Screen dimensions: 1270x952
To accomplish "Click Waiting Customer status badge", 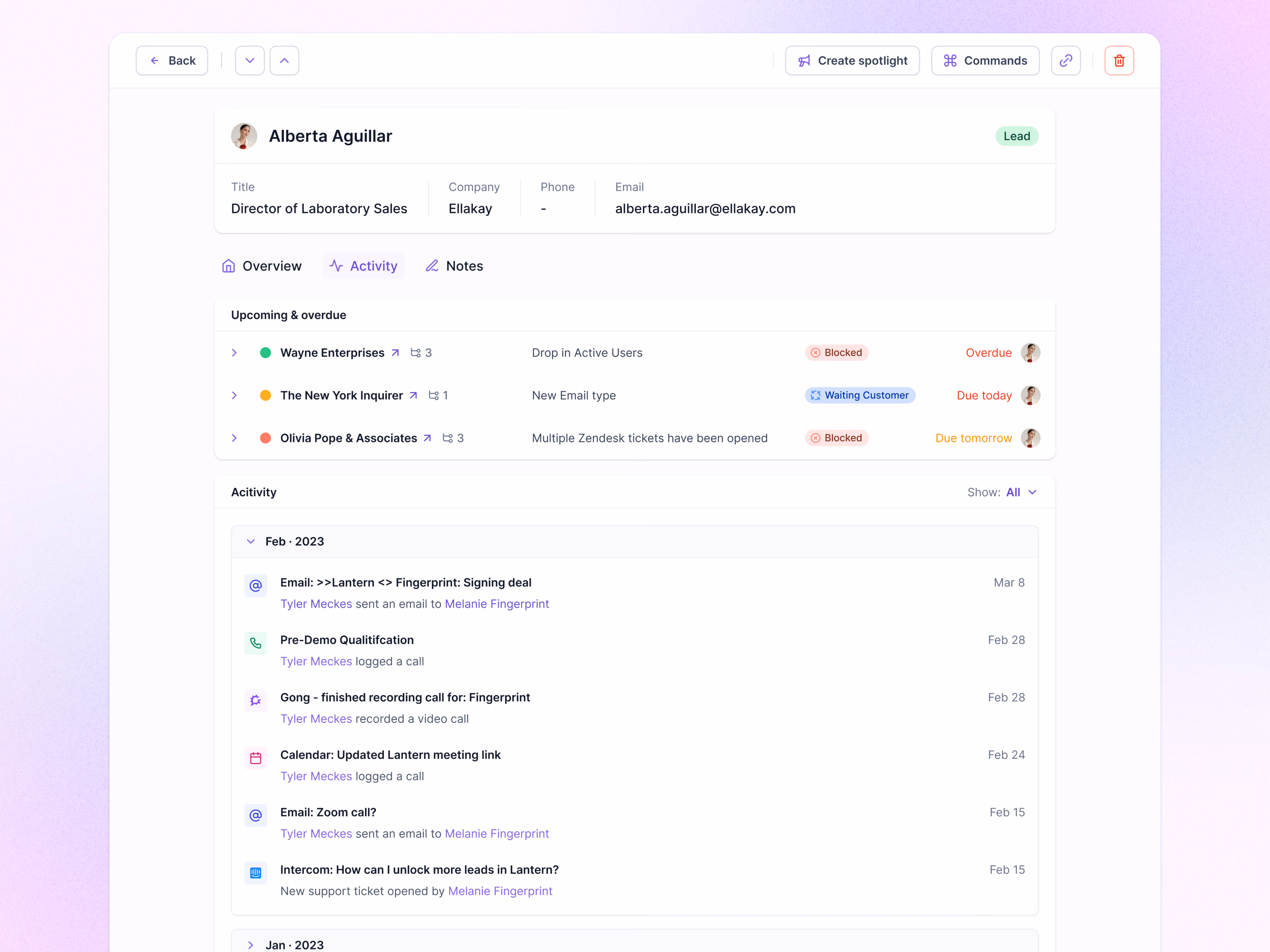I will tap(860, 395).
